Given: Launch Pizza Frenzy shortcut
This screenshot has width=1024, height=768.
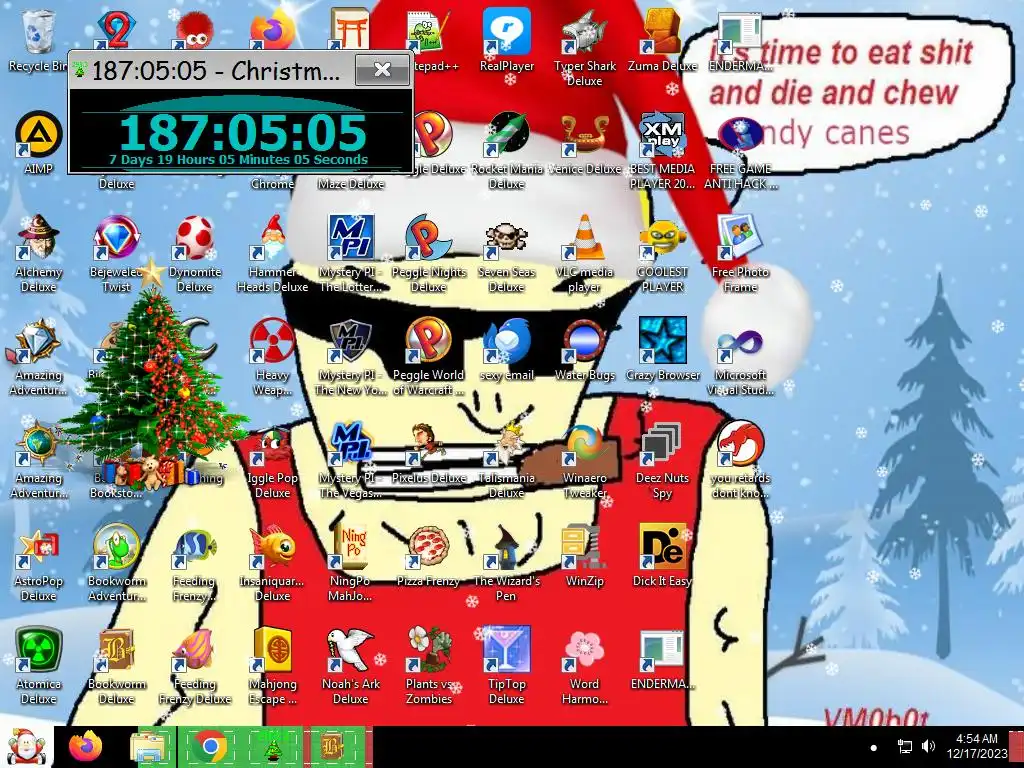Looking at the screenshot, I should 428,556.
